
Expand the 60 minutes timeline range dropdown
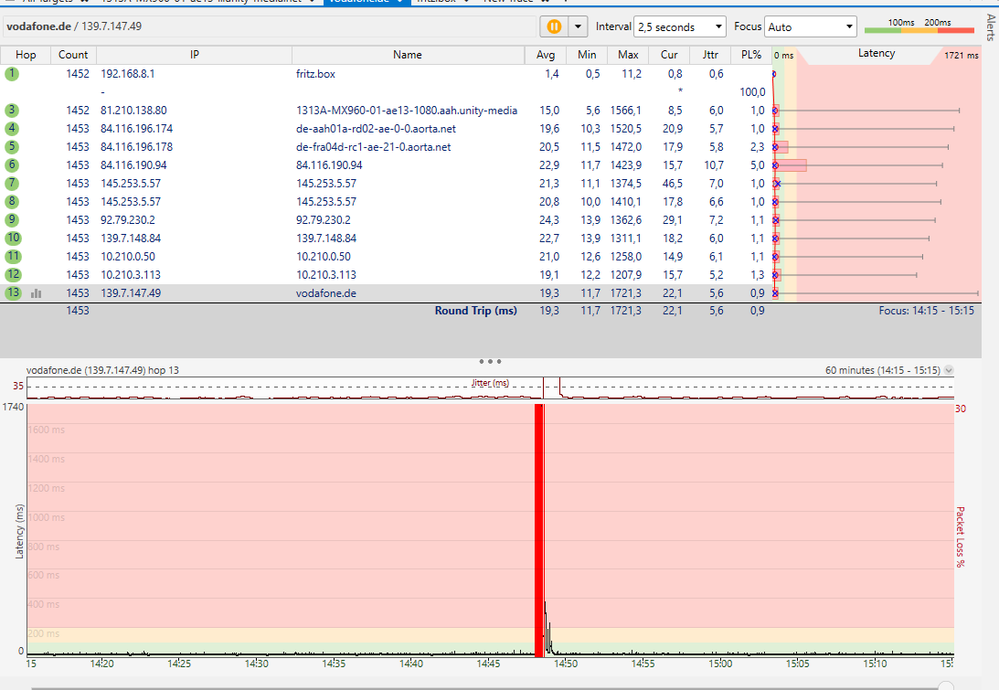pyautogui.click(x=949, y=370)
